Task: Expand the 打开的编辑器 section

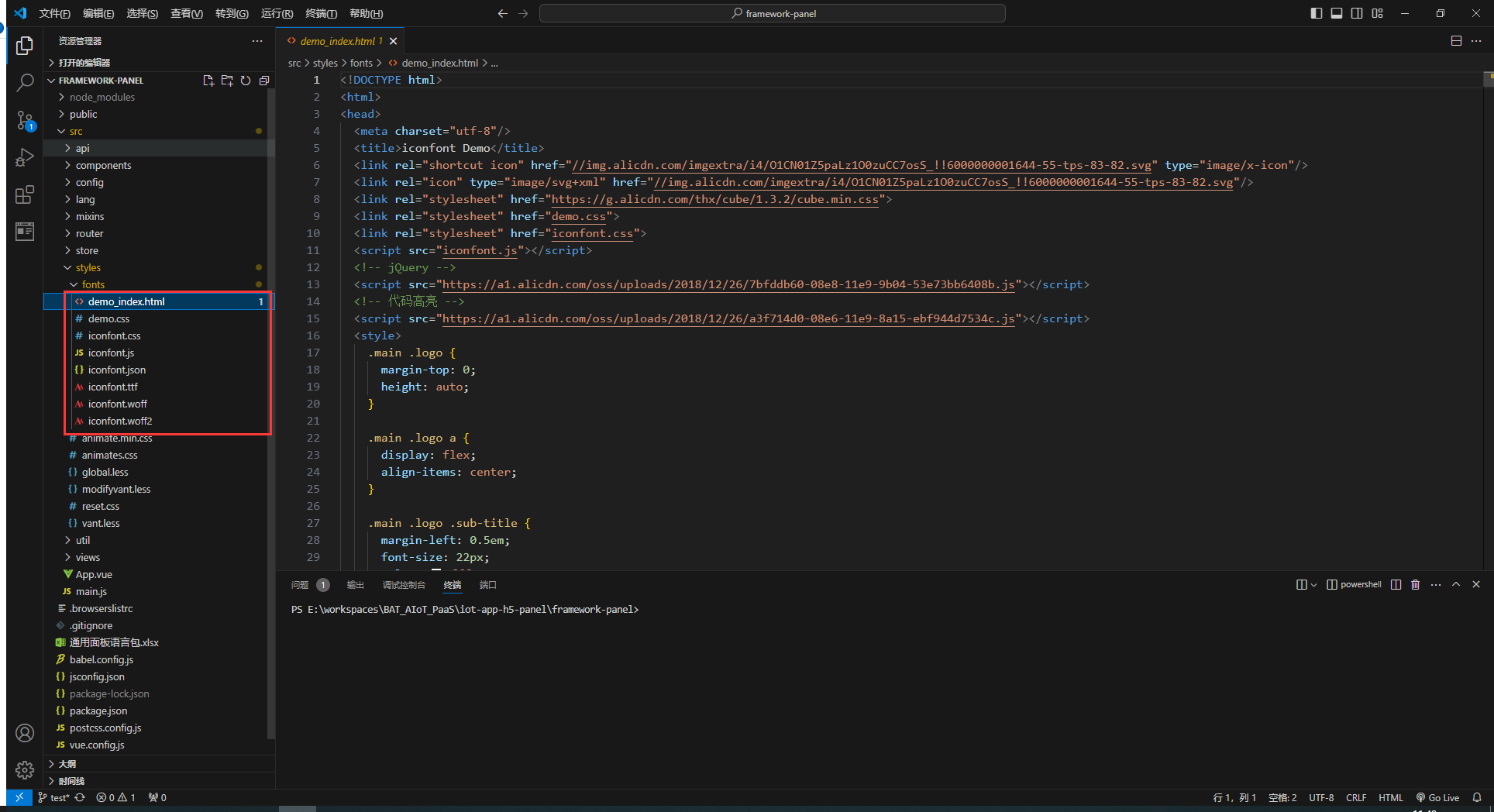Action: [160, 62]
